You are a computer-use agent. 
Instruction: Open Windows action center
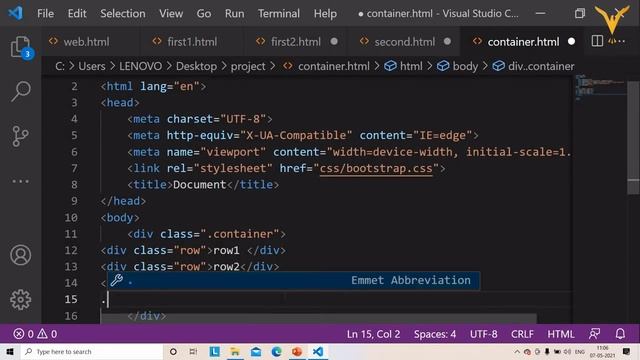click(627, 351)
